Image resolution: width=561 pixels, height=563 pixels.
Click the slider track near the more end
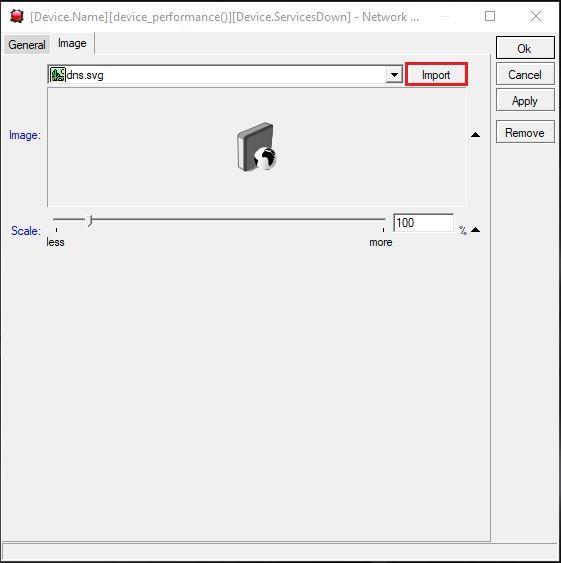[374, 219]
